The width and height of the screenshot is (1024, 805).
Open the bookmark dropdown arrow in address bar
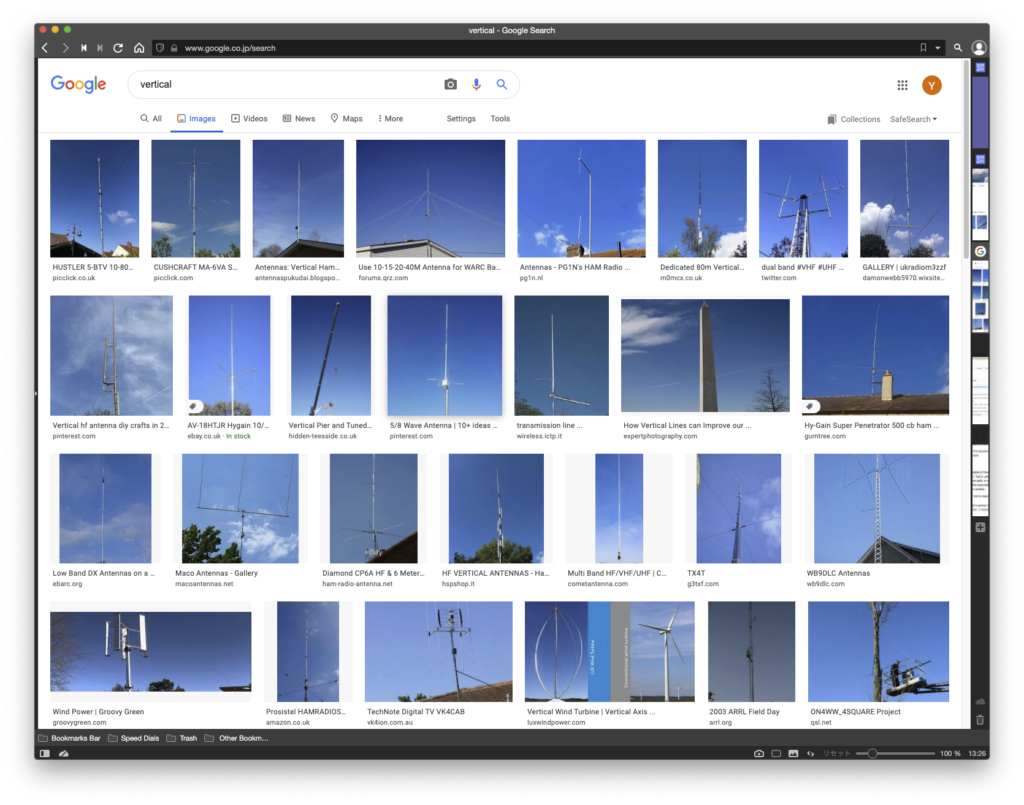[938, 48]
